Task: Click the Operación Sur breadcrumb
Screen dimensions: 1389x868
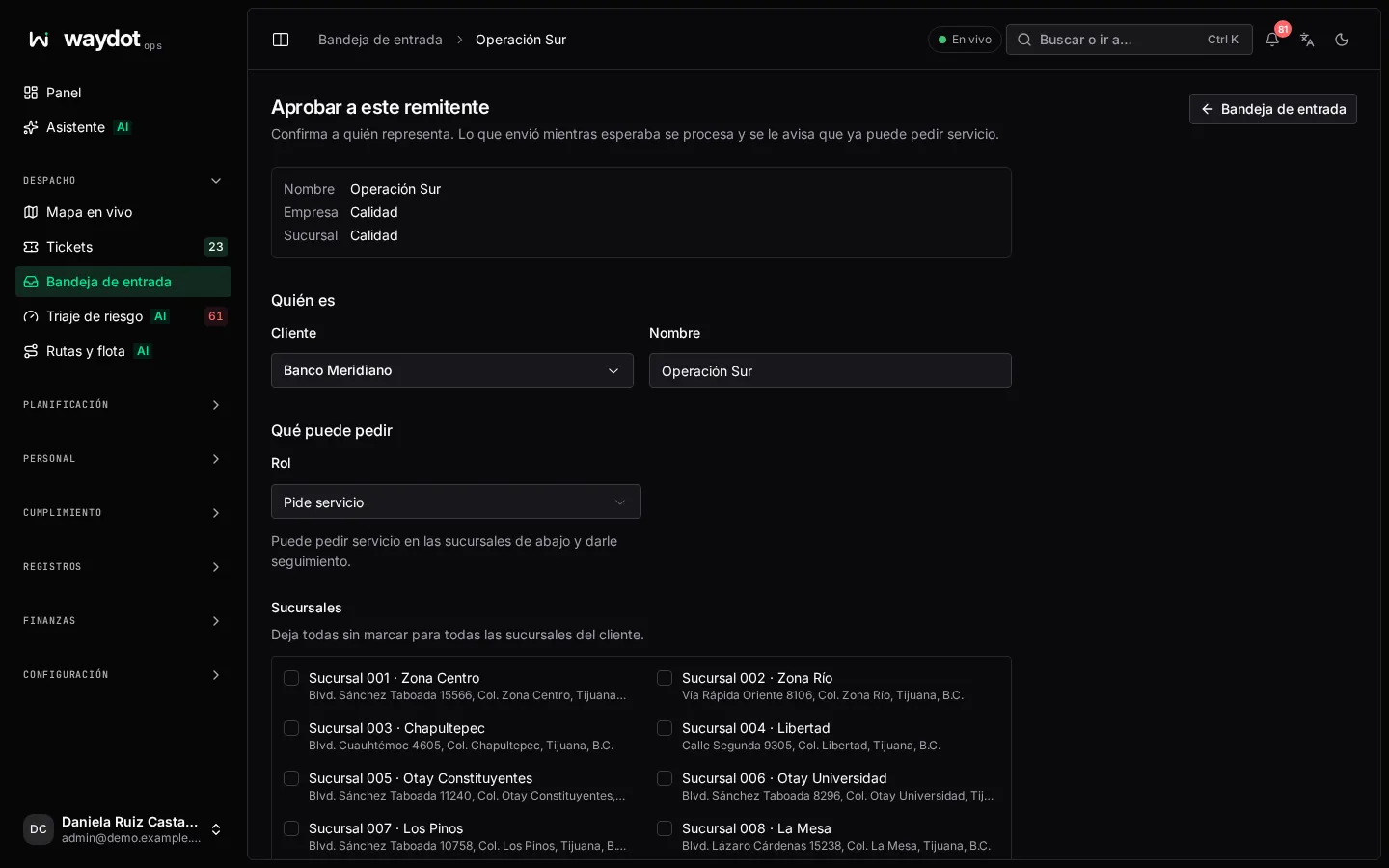Action: [521, 40]
